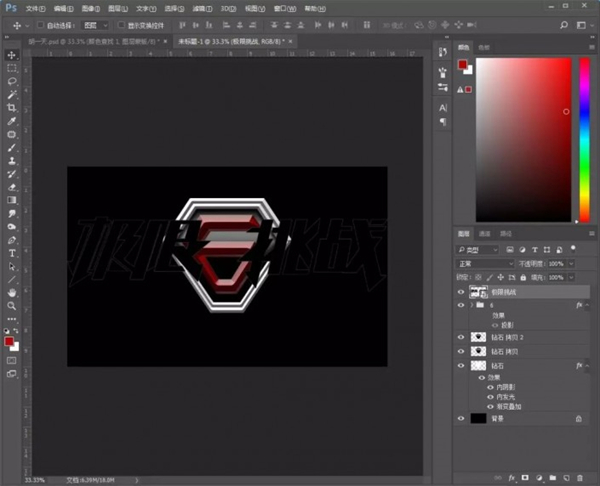Hide the 背景 layer
600x486 pixels.
461,418
